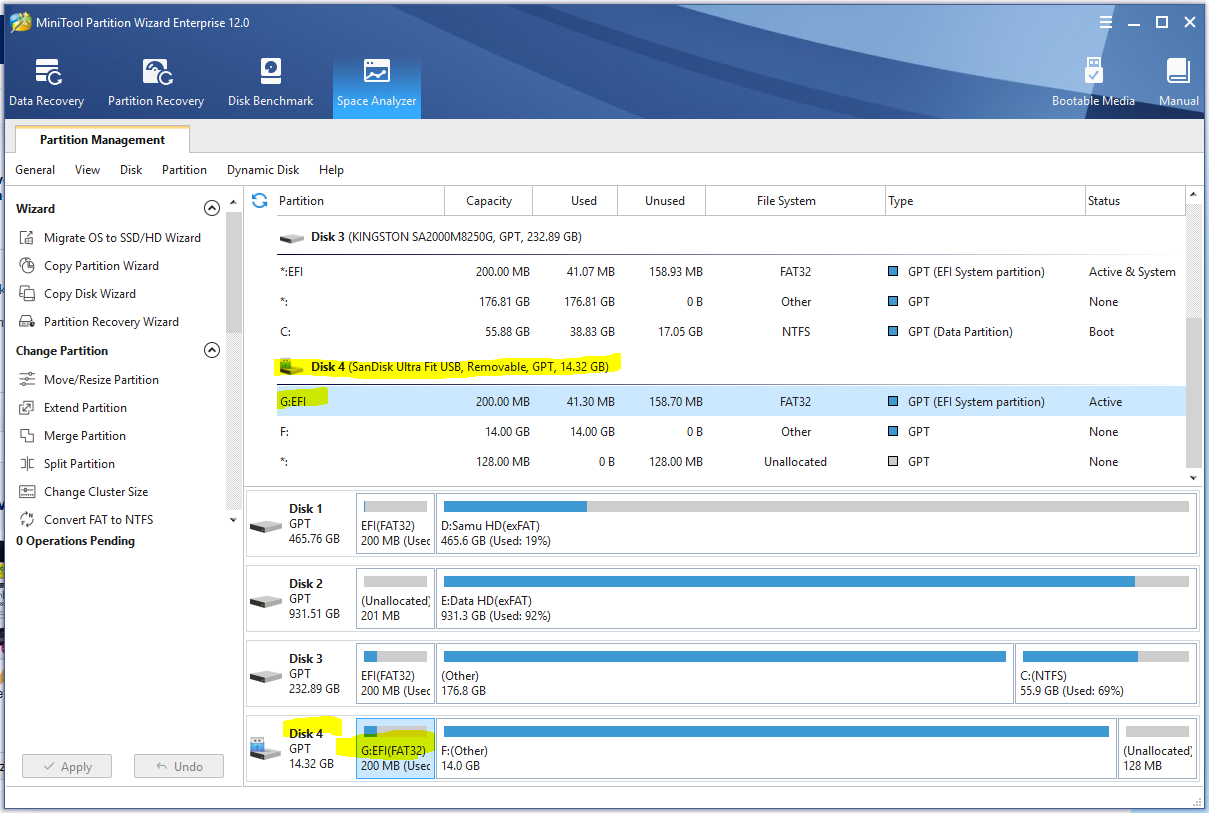Collapse the Wizard section

coord(211,208)
